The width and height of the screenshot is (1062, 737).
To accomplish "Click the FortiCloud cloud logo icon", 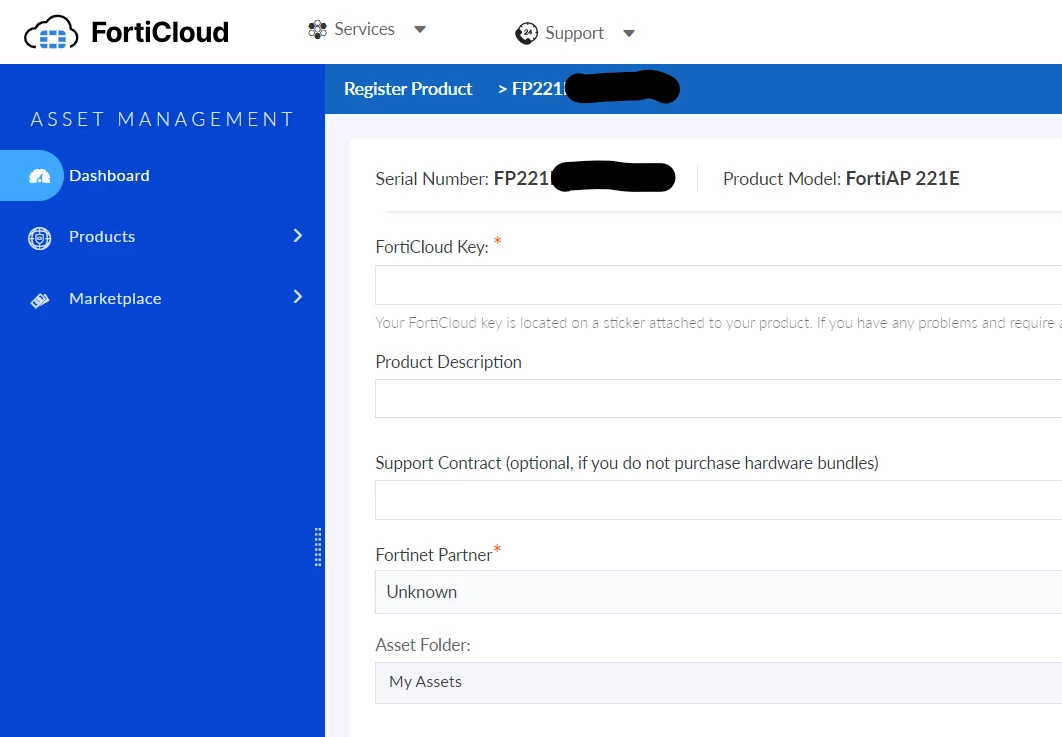I will 51,33.
